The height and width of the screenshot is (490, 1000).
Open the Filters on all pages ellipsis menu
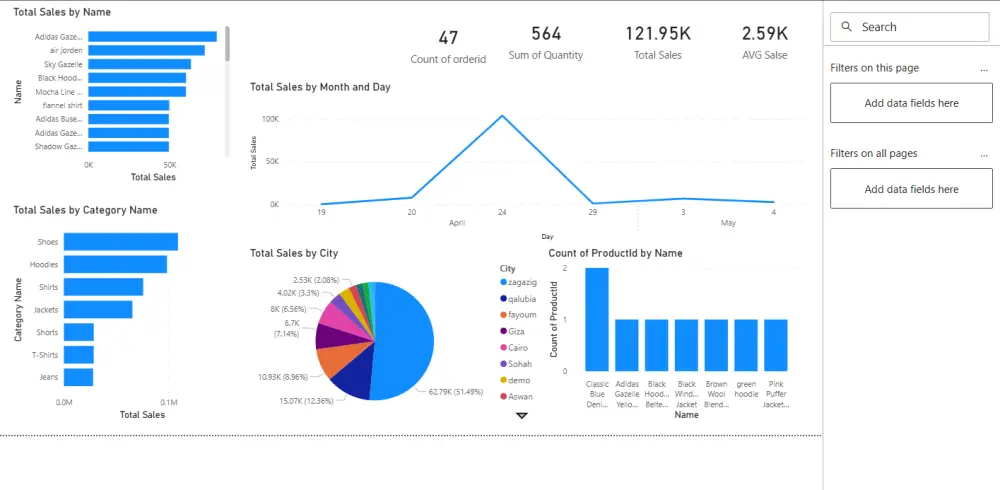click(x=984, y=154)
